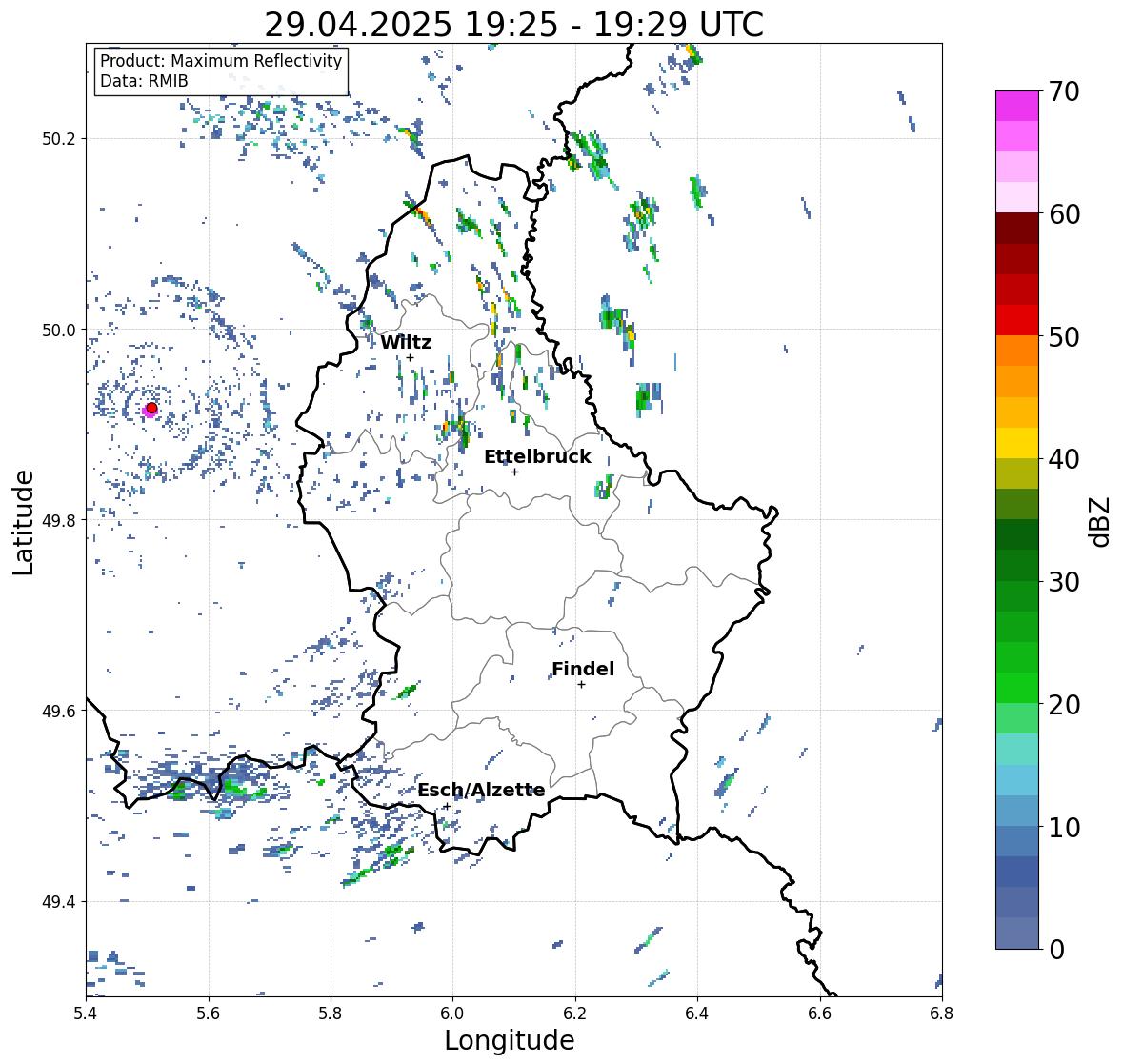This screenshot has height=1064, width=1123.
Task: Click the longitude tick label 6.0
Action: tap(452, 1013)
